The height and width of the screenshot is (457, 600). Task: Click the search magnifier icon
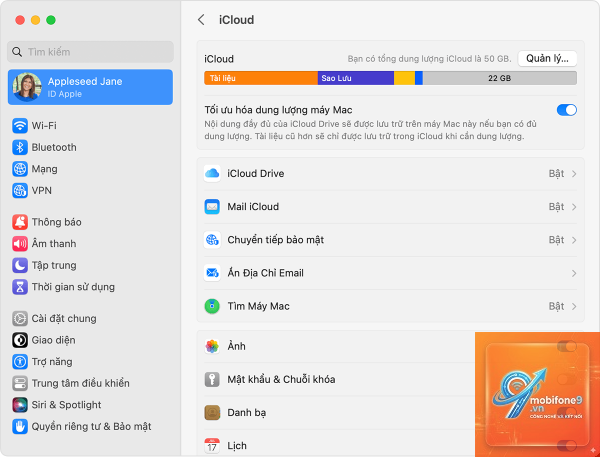pos(17,52)
